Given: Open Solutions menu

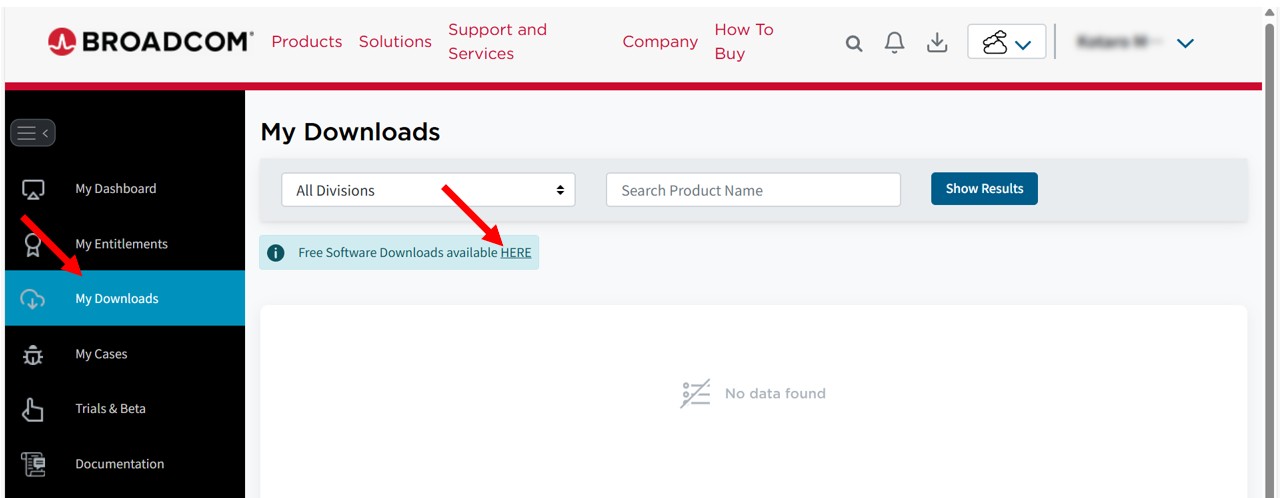Looking at the screenshot, I should [395, 42].
